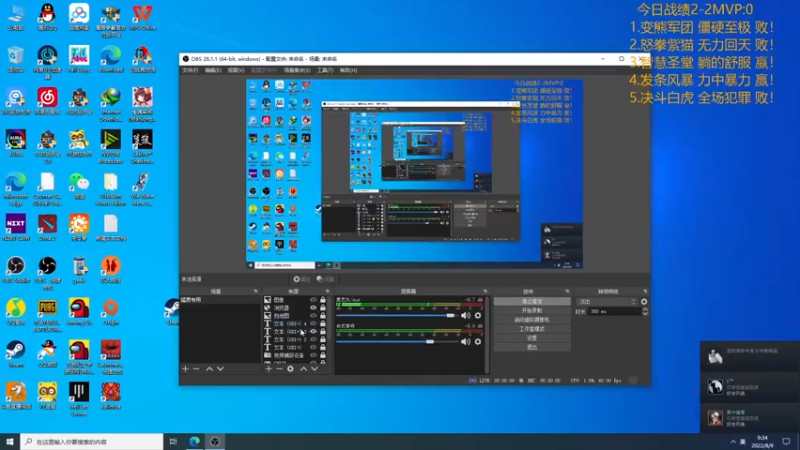Toggle visibility of the video capture device source

tap(313, 355)
